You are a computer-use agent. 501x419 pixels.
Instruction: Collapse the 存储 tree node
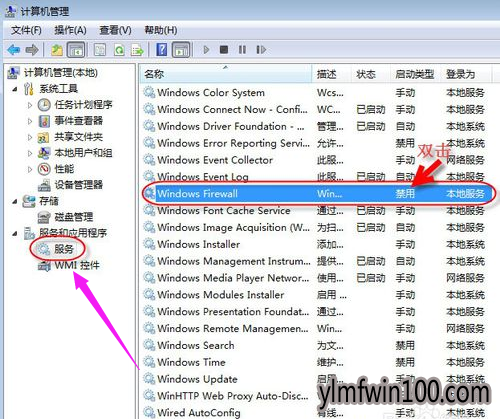click(x=15, y=201)
